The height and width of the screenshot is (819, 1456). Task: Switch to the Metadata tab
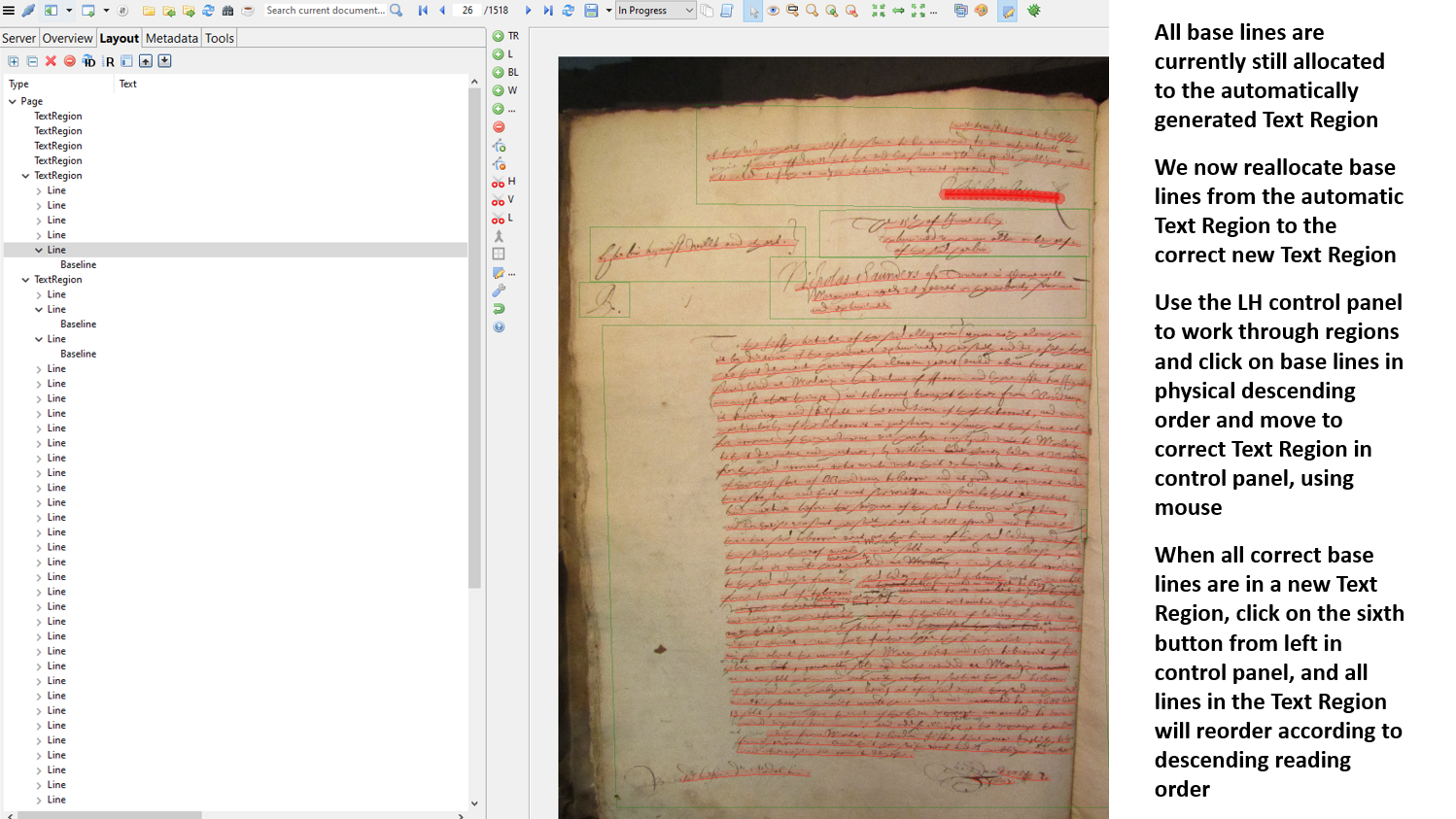(x=171, y=38)
